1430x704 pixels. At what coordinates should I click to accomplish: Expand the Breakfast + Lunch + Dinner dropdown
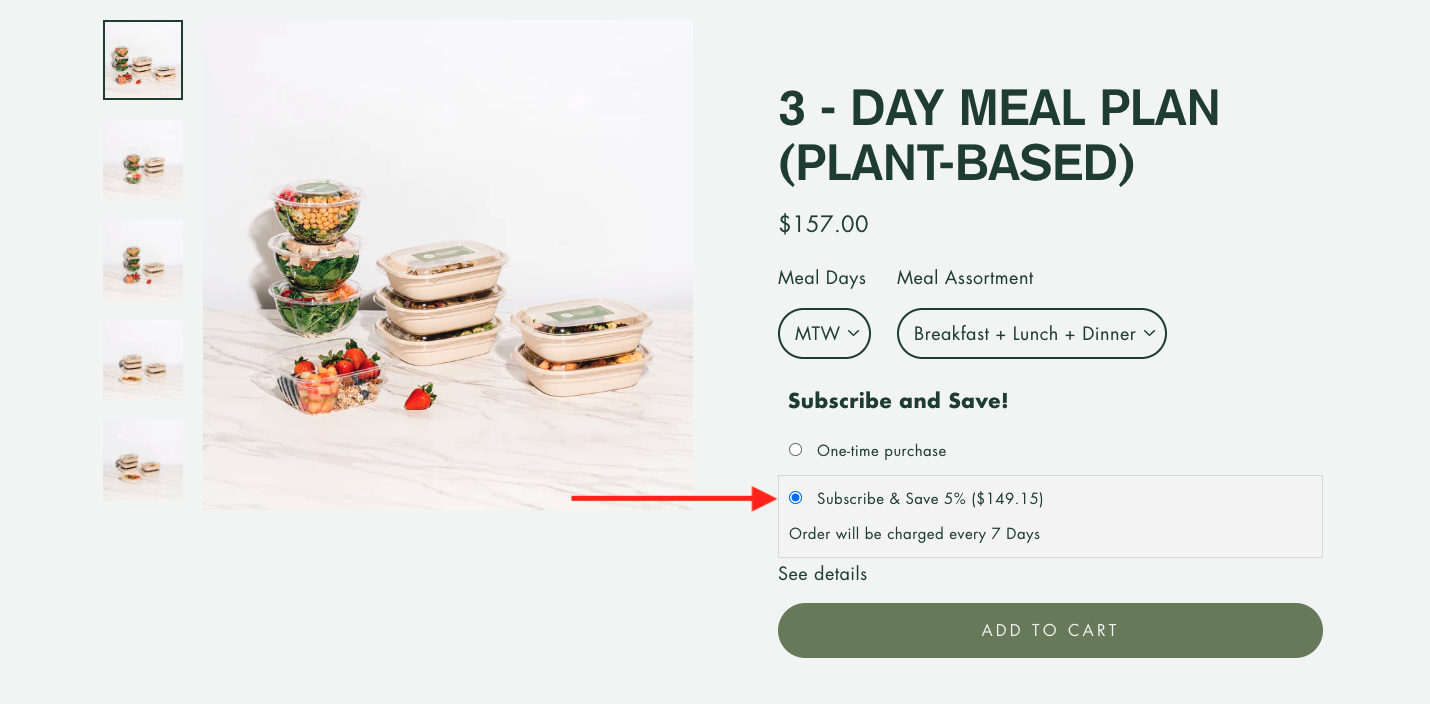[1031, 333]
